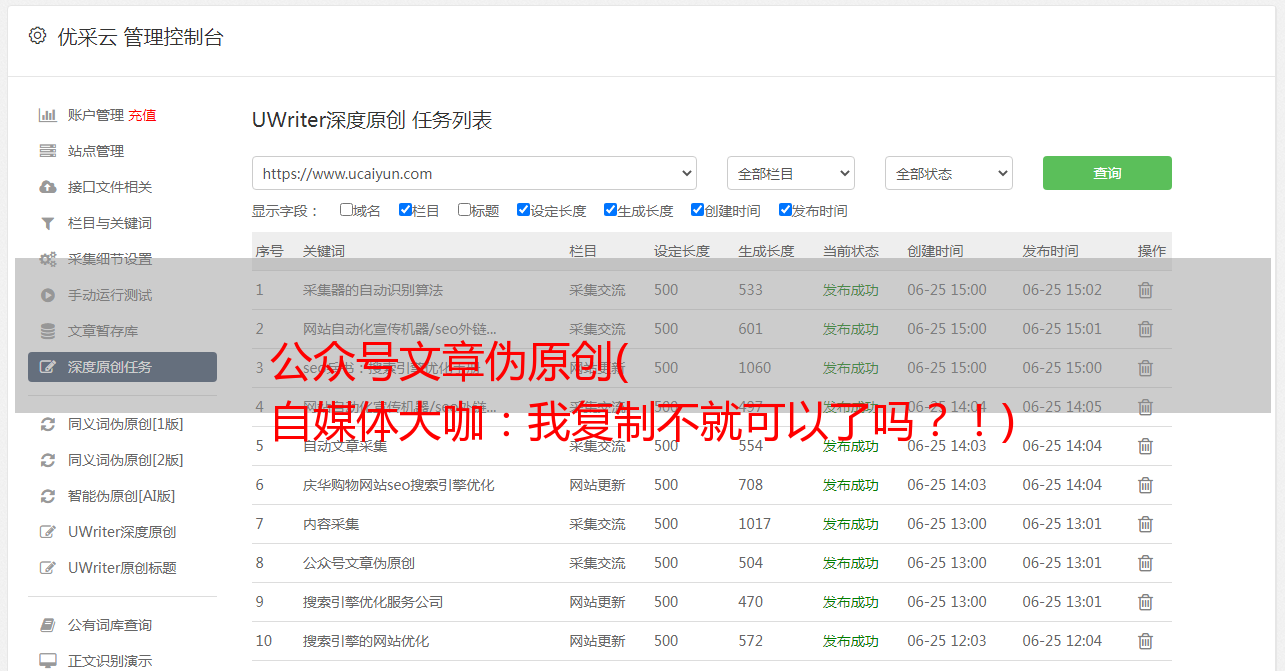Click the monitor icon for 正文识别演示
The height and width of the screenshot is (671, 1285).
[x=47, y=661]
